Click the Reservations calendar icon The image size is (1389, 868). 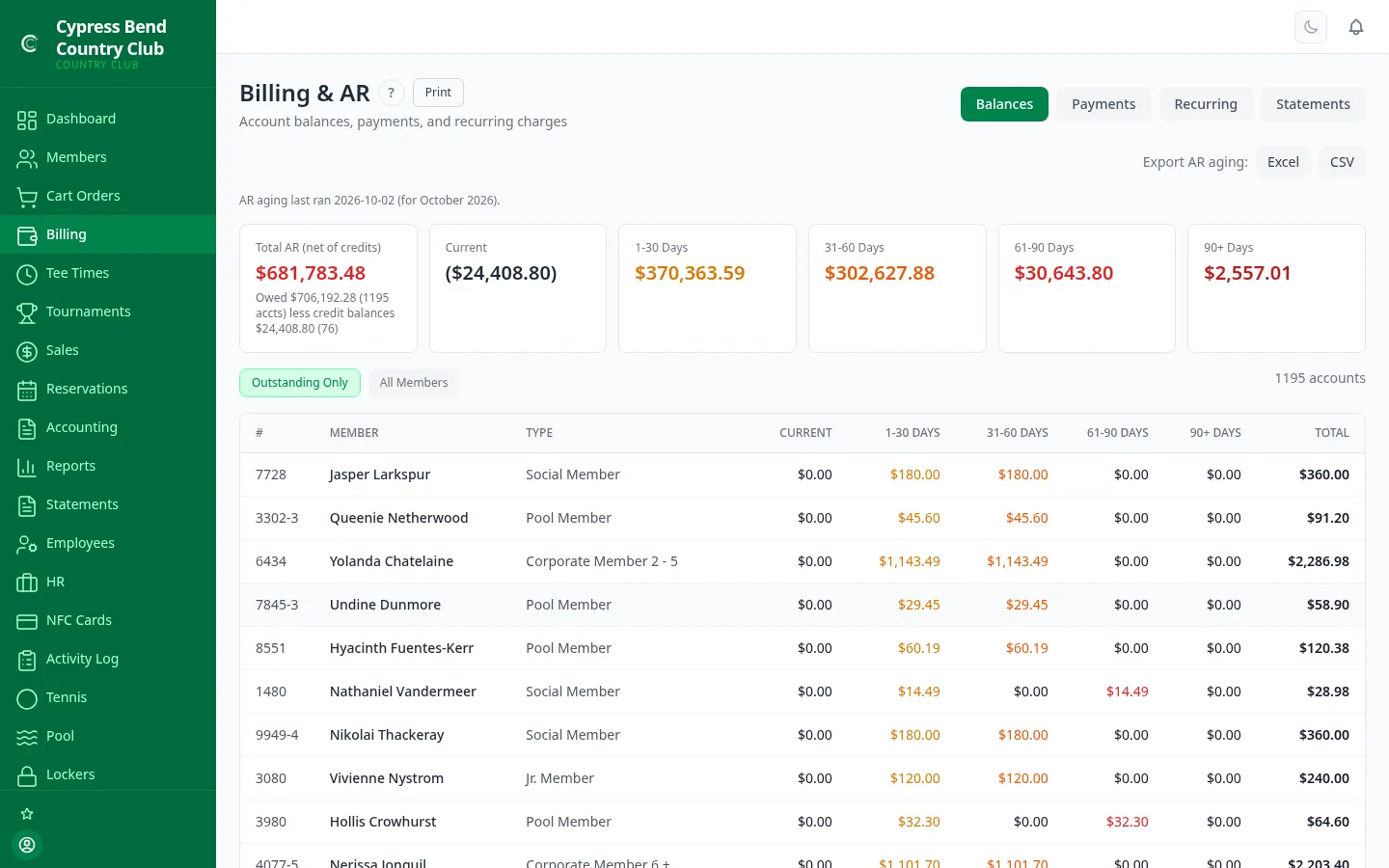coord(27,390)
